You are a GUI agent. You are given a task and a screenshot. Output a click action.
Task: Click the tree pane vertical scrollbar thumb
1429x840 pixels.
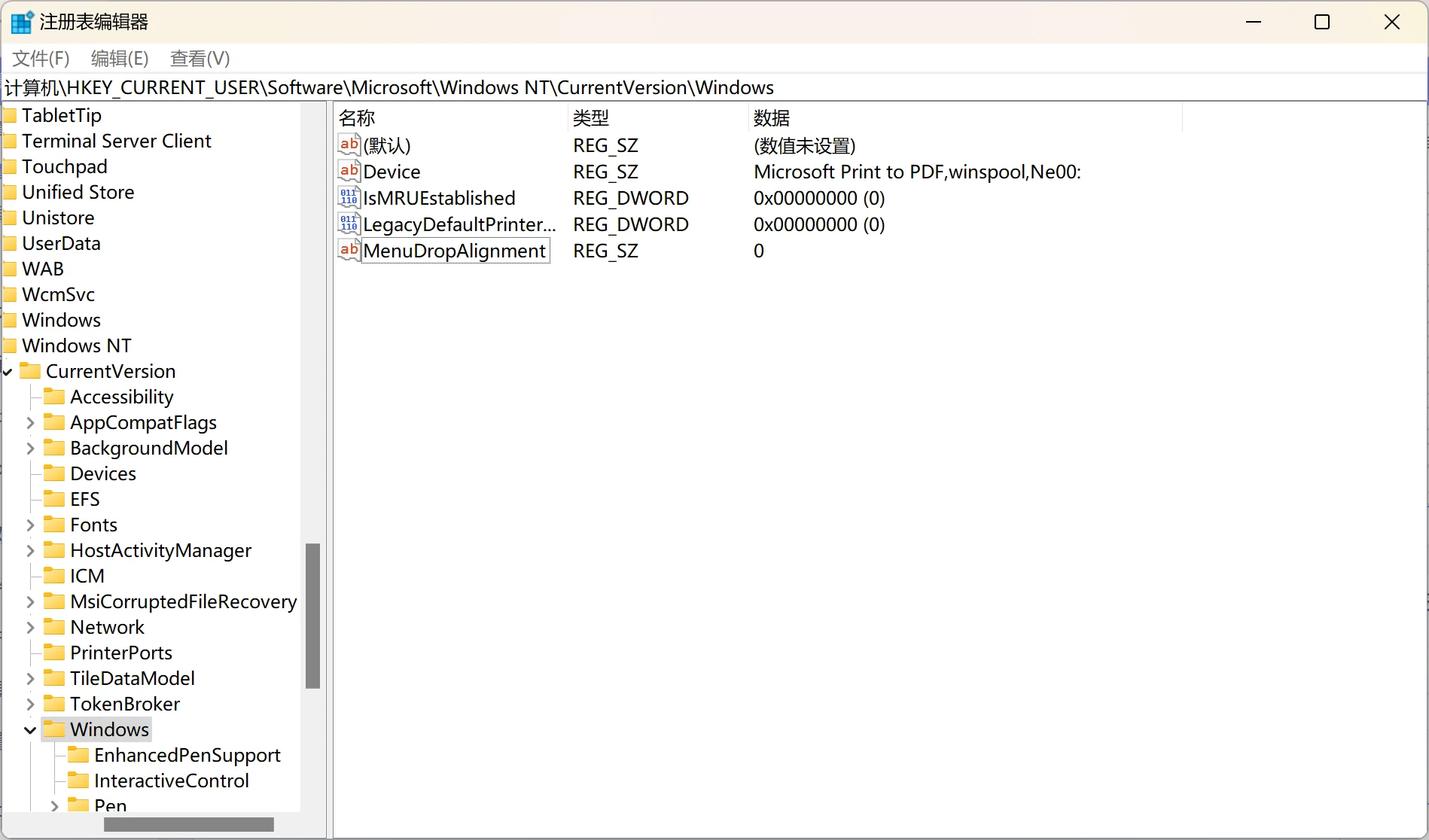312,616
